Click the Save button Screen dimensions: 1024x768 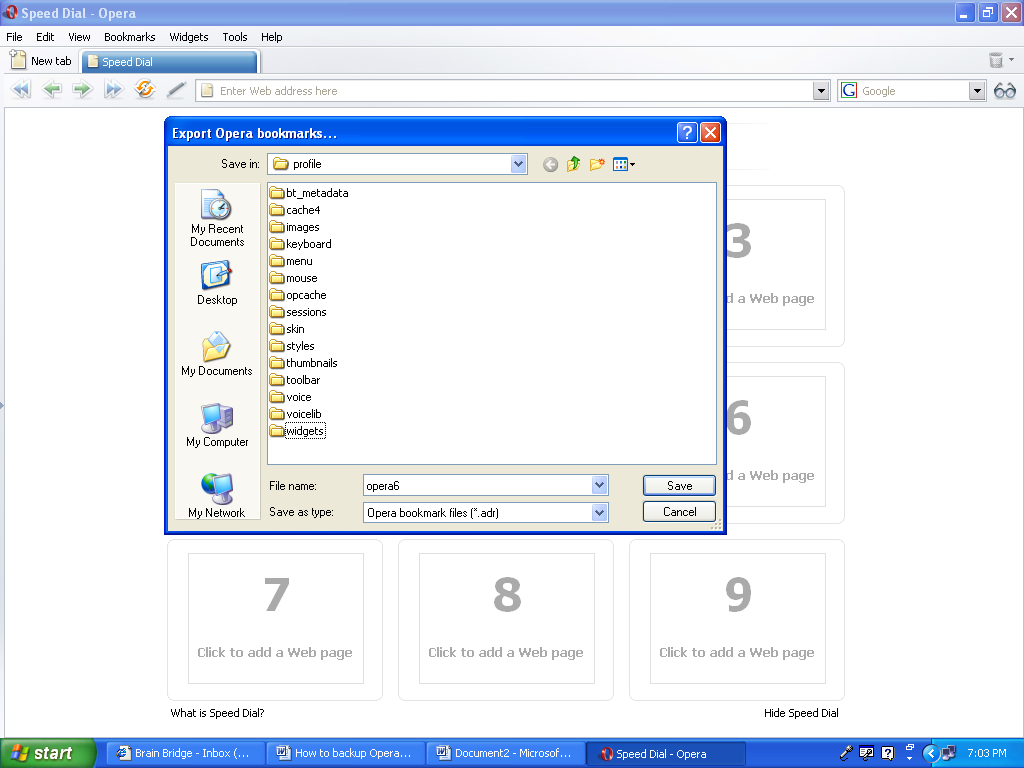pyautogui.click(x=679, y=485)
